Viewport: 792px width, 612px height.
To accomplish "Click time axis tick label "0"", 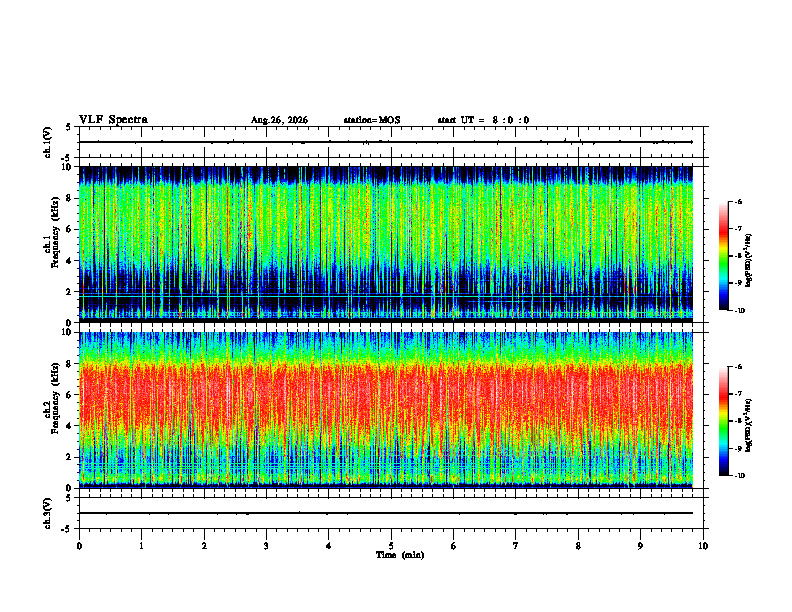I will [x=79, y=546].
